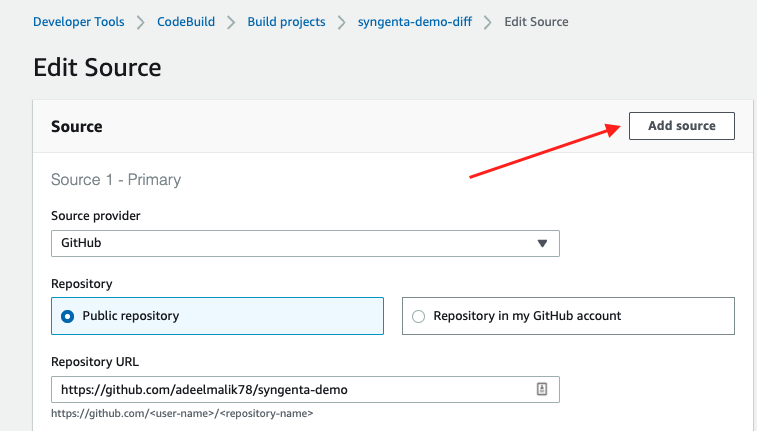Click the chevron before Edit Source breadcrumb
This screenshot has height=431, width=757.
[x=486, y=22]
